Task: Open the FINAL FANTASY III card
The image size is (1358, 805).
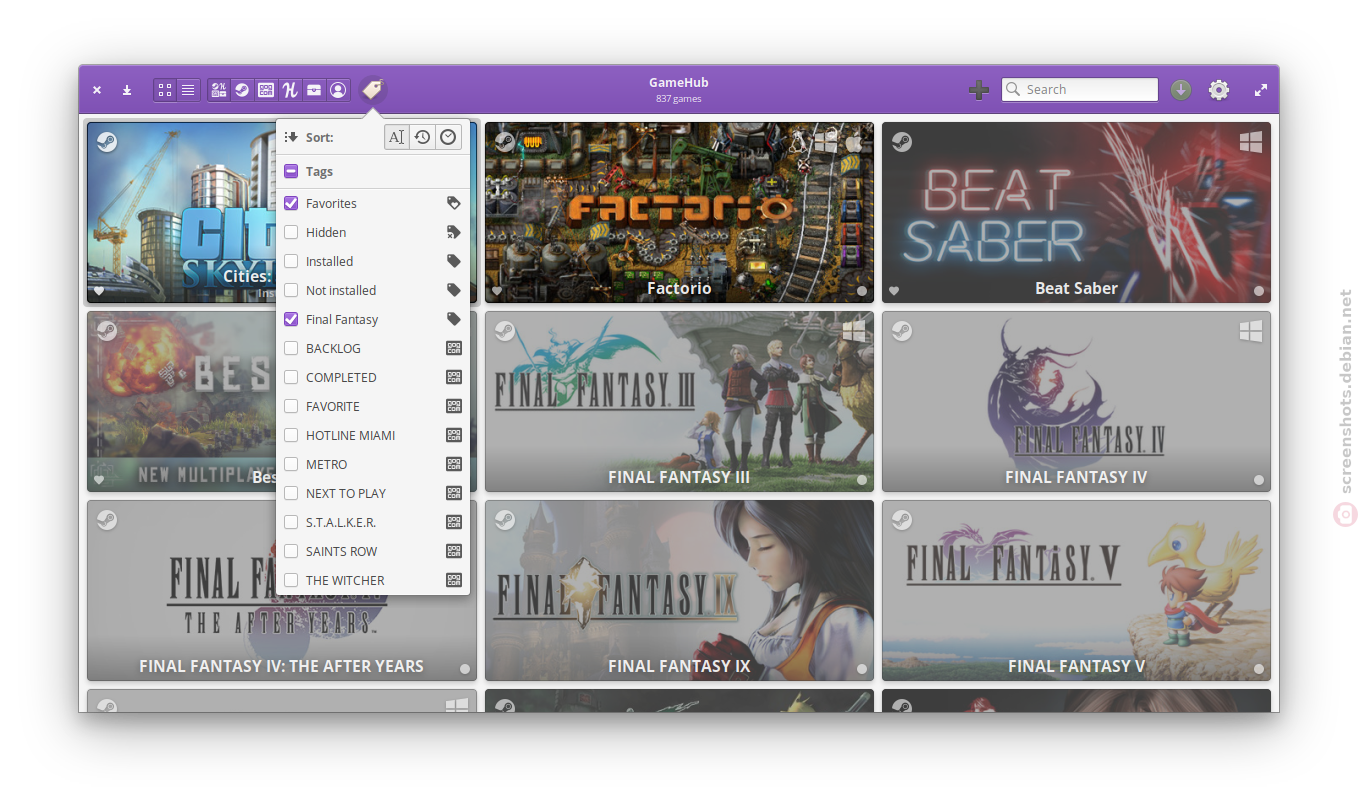Action: click(x=679, y=401)
